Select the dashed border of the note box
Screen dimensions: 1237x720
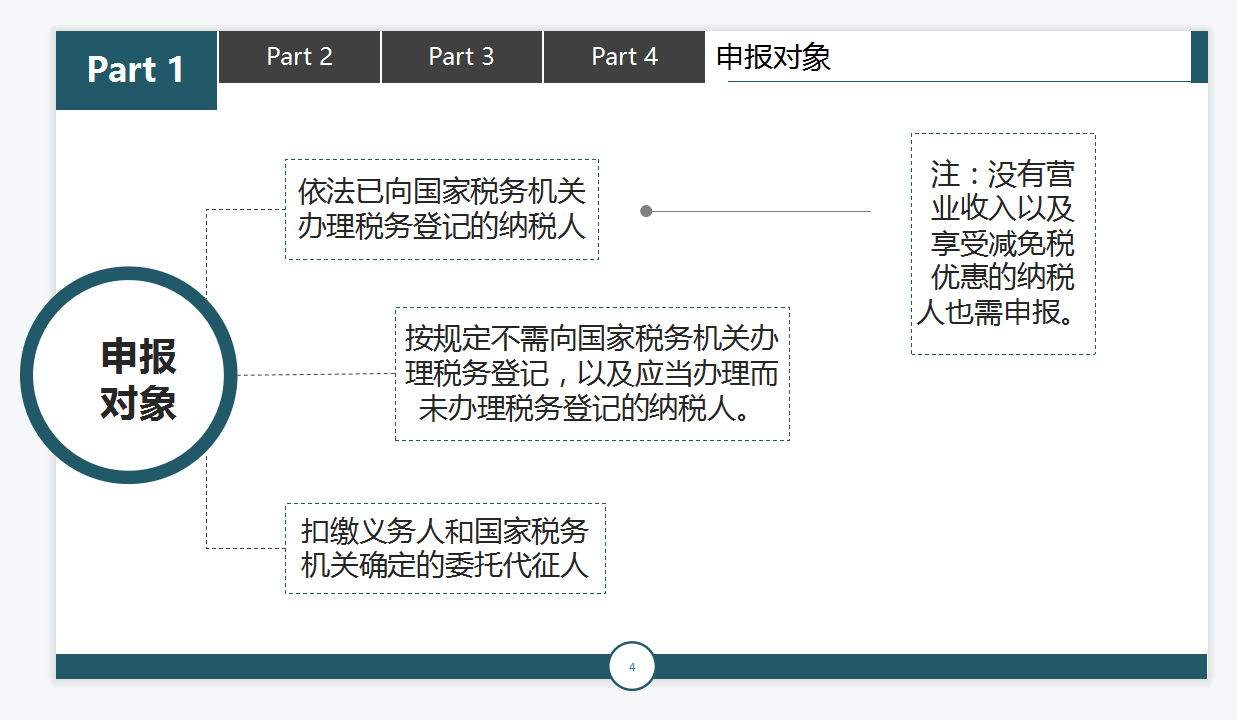point(1002,131)
